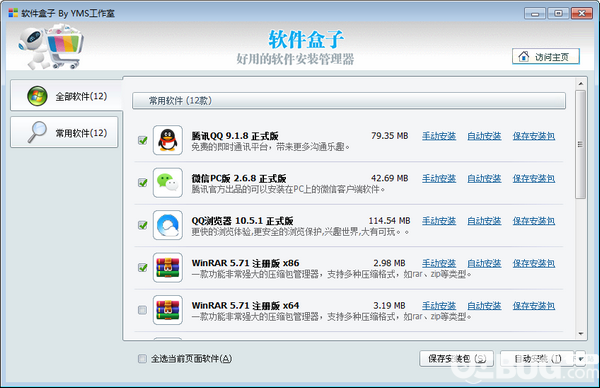Image resolution: width=600 pixels, height=388 pixels.
Task: Click the WeChat PC green bubble icon
Action: [168, 183]
